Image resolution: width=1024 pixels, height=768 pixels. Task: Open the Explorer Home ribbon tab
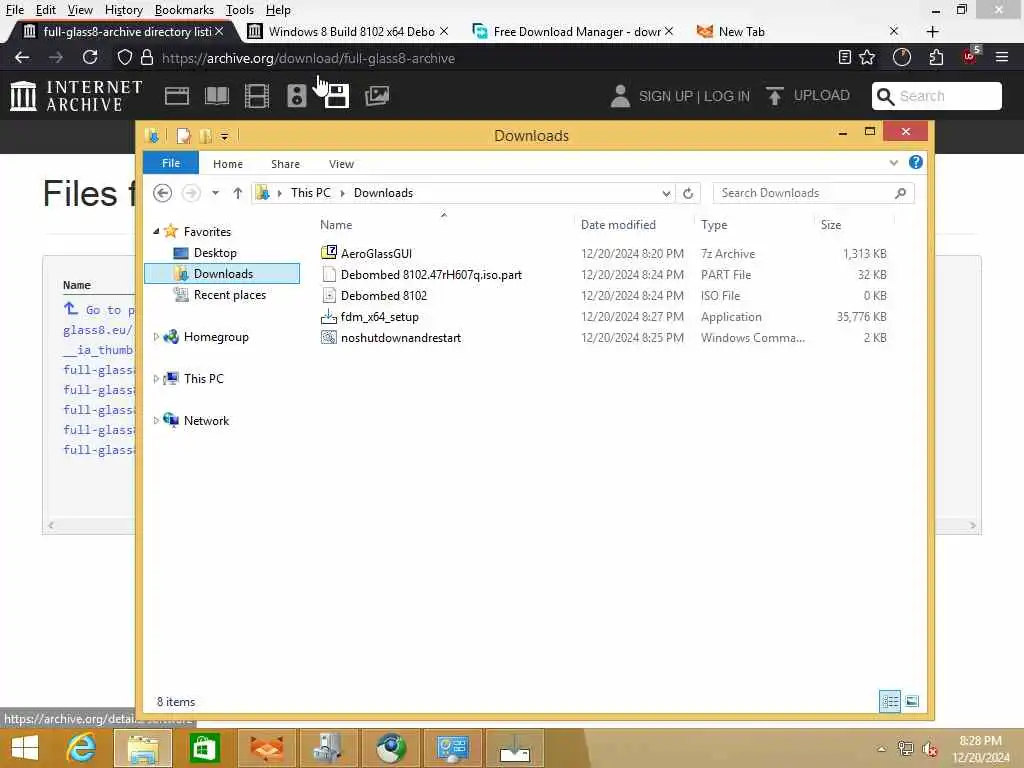228,164
